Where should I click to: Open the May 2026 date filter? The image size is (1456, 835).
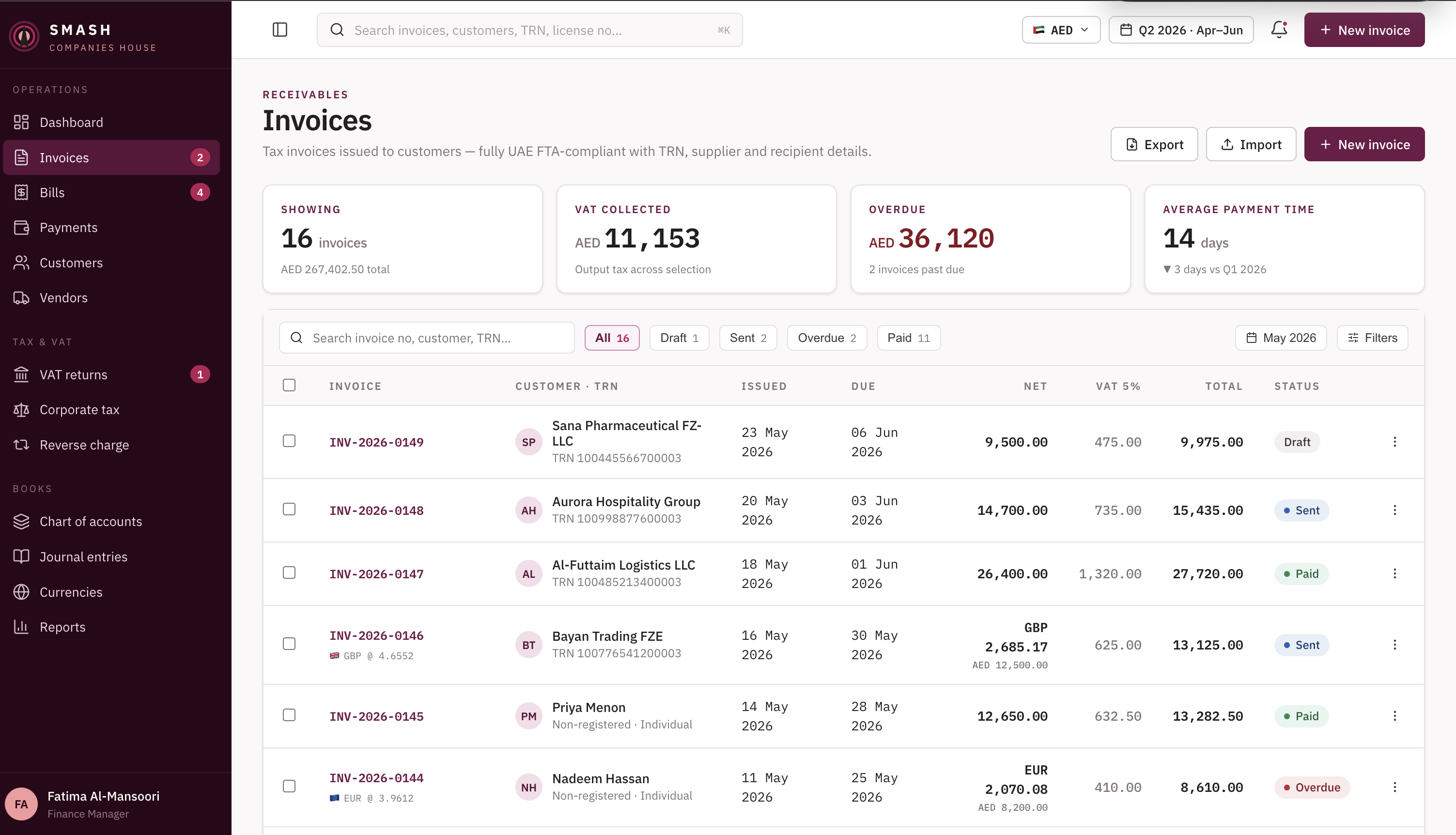tap(1281, 338)
